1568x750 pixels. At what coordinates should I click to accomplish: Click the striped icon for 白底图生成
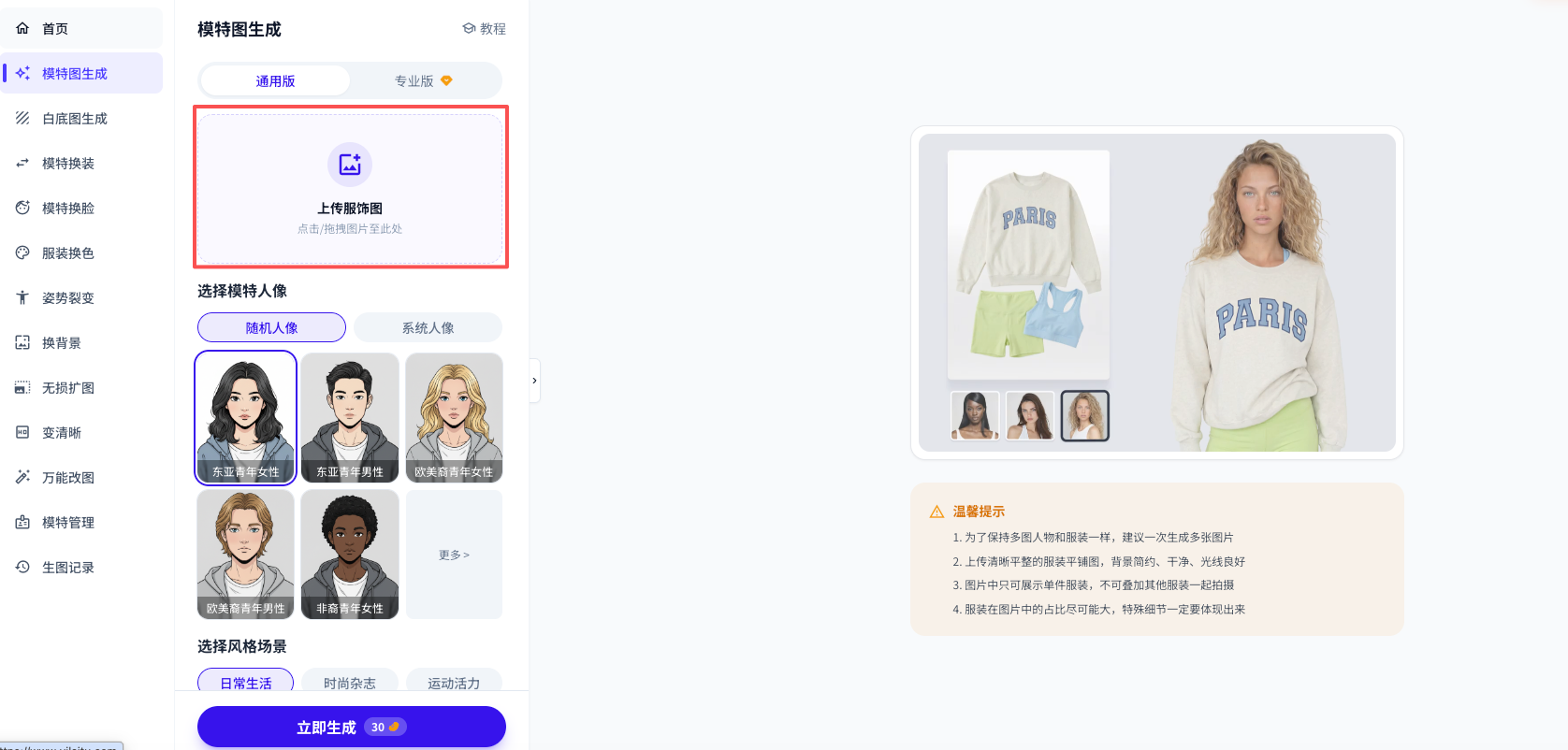click(x=22, y=118)
